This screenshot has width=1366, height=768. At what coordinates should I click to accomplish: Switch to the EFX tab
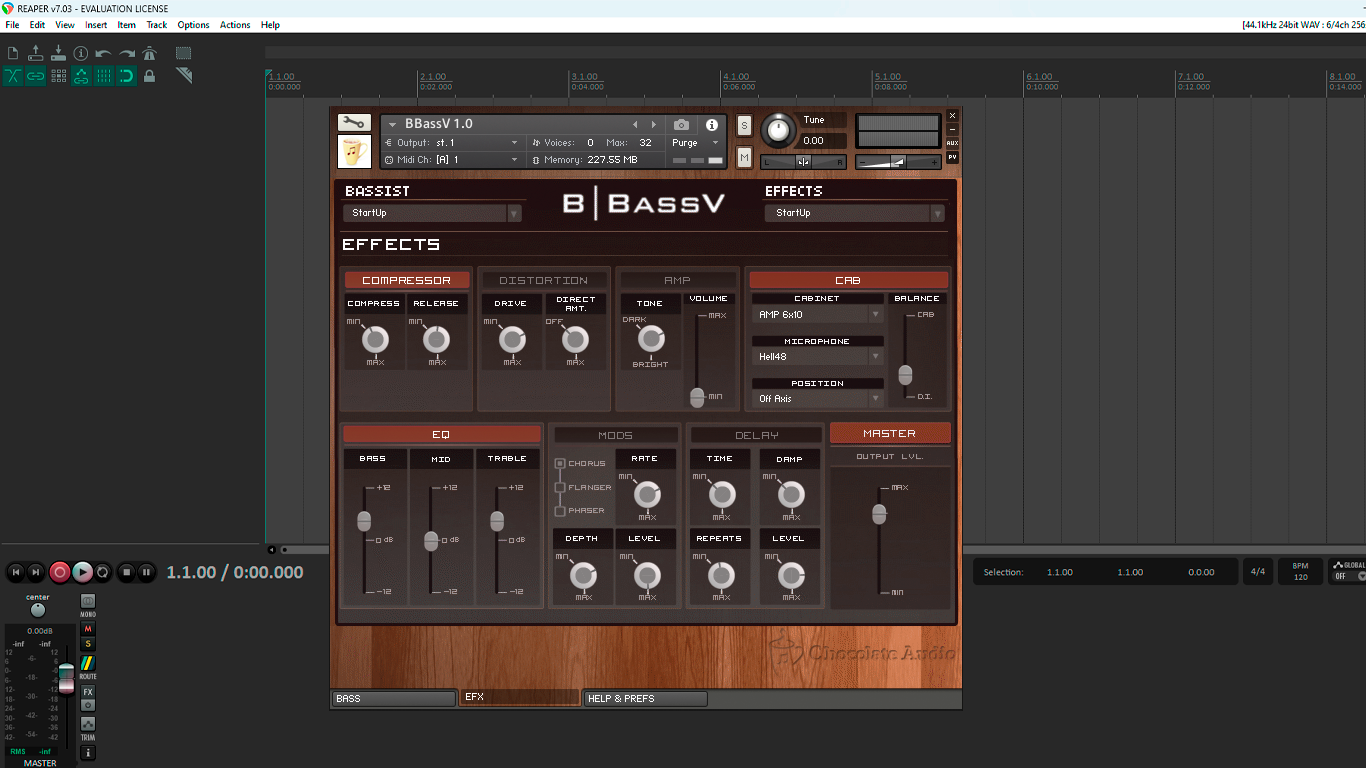519,697
